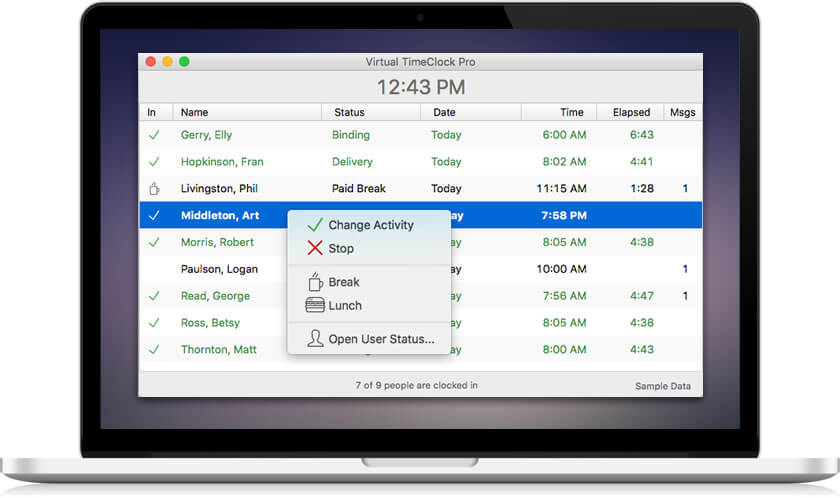Click green checkmark icon beside Change Activity
Viewport: 840px width, 498px height.
[x=315, y=224]
